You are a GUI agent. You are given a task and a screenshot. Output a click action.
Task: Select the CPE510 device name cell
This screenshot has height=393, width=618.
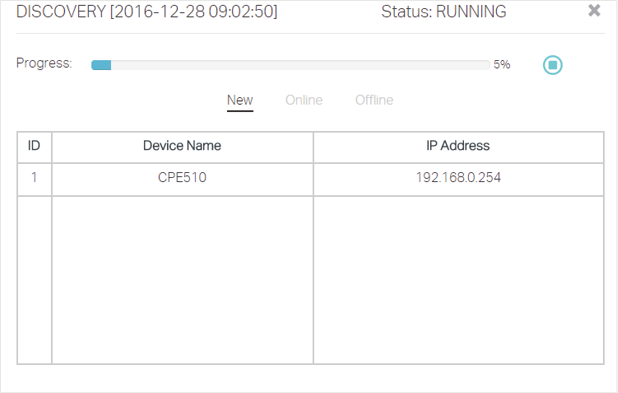pyautogui.click(x=182, y=178)
